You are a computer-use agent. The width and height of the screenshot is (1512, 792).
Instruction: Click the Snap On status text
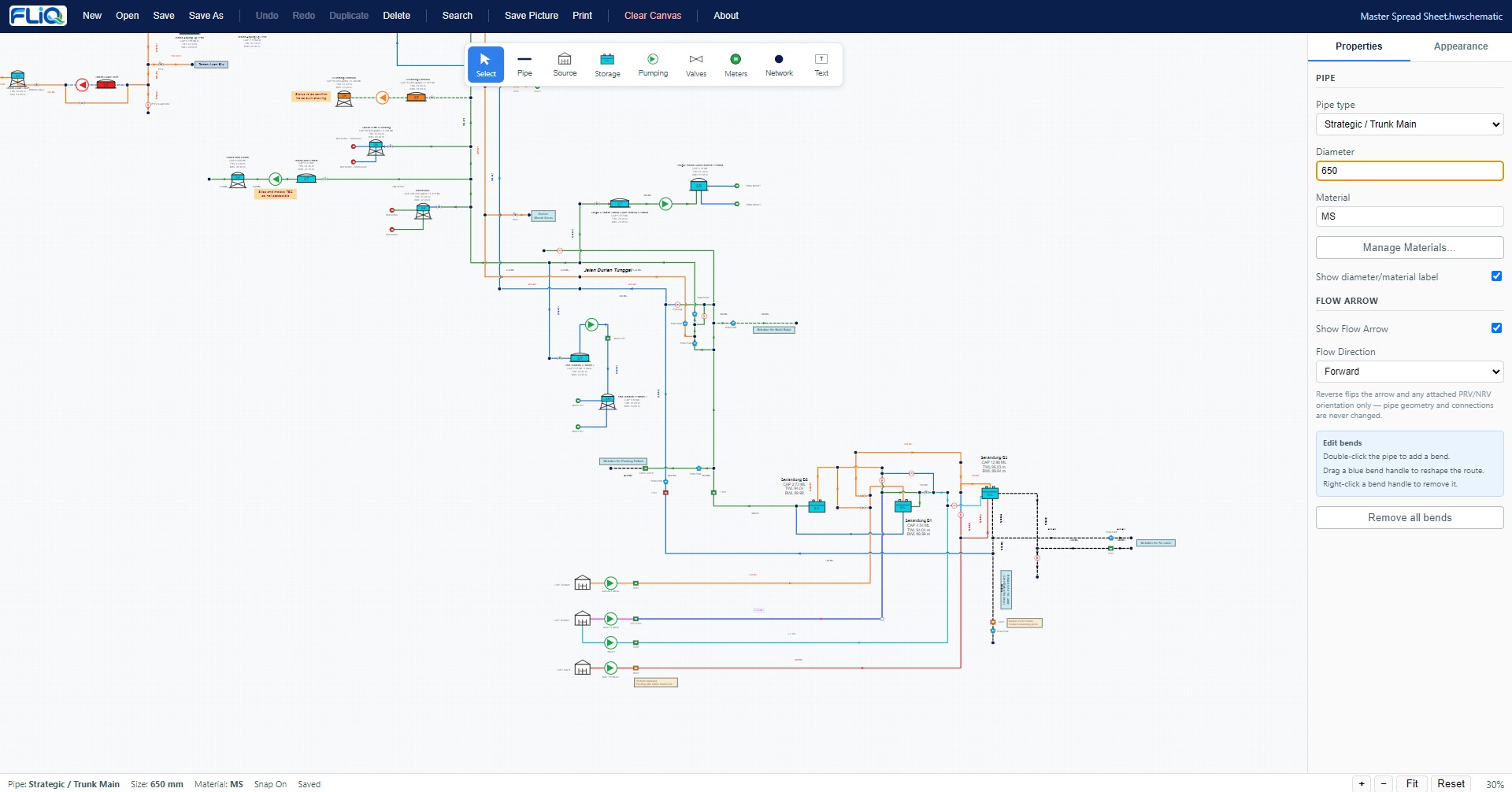pos(270,784)
